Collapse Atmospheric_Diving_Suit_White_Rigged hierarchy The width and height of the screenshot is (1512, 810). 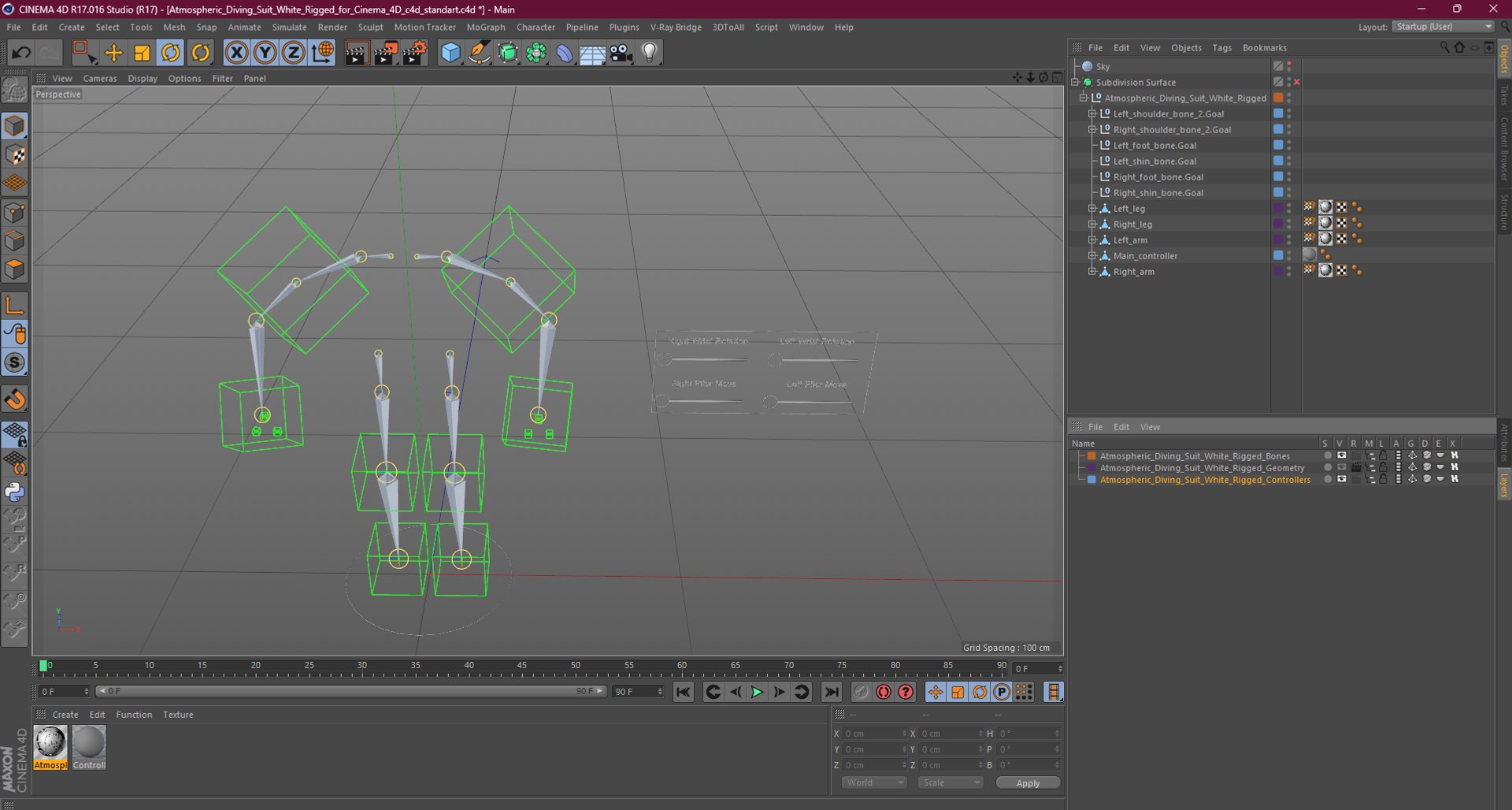(1084, 98)
